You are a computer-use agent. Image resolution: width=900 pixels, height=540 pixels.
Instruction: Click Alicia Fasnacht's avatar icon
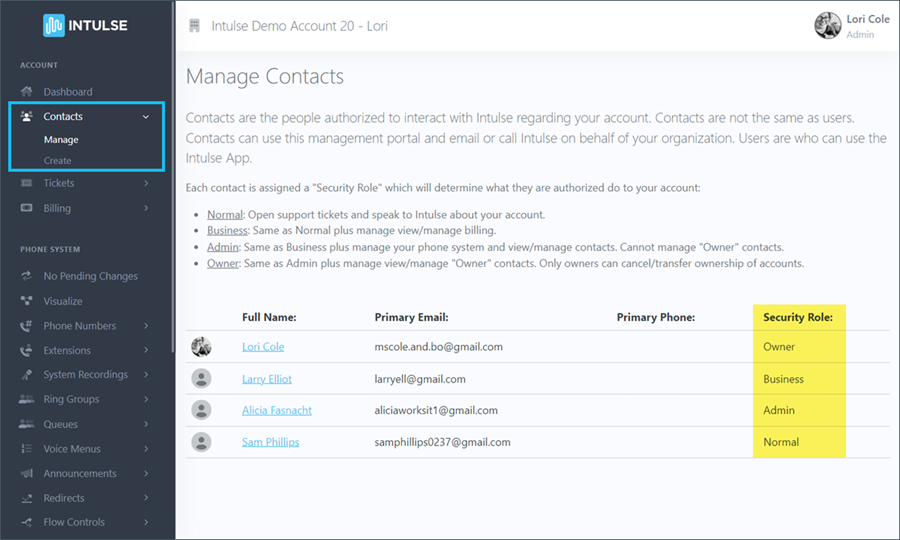click(x=201, y=410)
